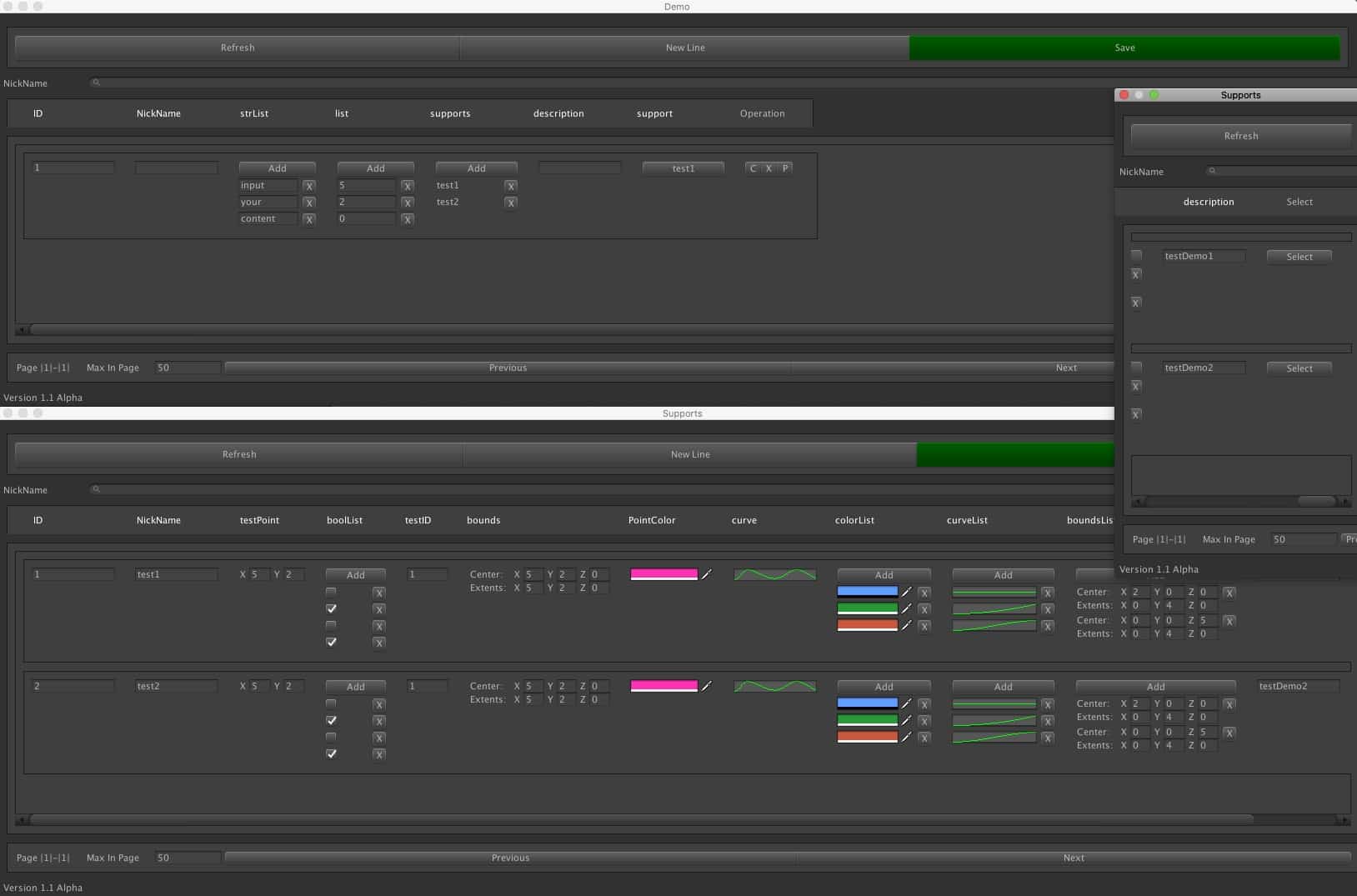Add a colorList entry for test2
Viewport: 1357px width, 896px height.
coord(884,687)
